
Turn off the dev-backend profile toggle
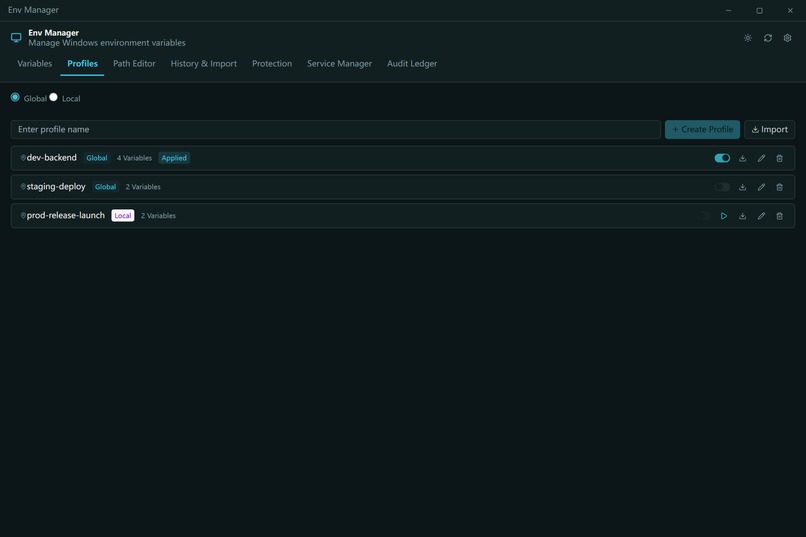point(722,158)
